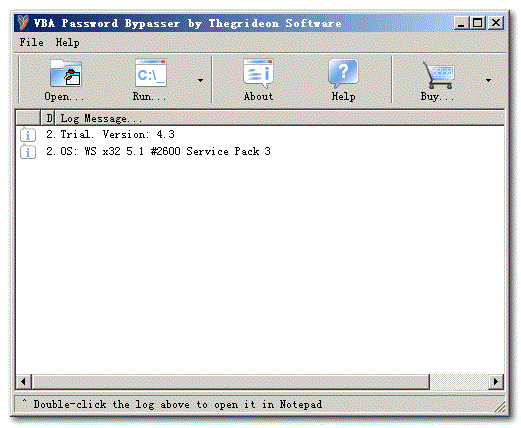Image resolution: width=521 pixels, height=428 pixels.
Task: Click the horizontal scrollbar thumb
Action: click(x=231, y=381)
